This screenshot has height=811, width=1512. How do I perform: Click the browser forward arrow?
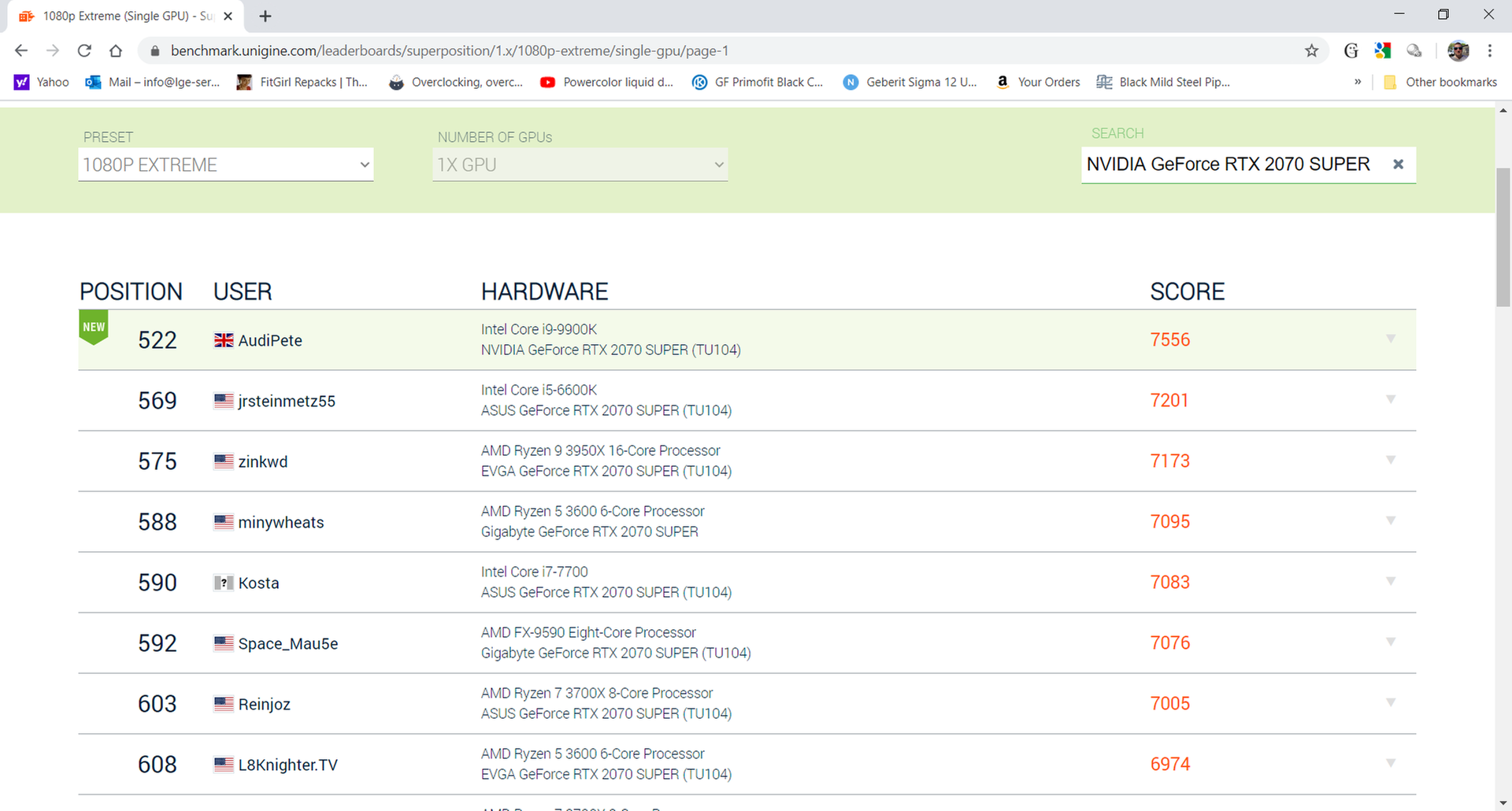53,50
